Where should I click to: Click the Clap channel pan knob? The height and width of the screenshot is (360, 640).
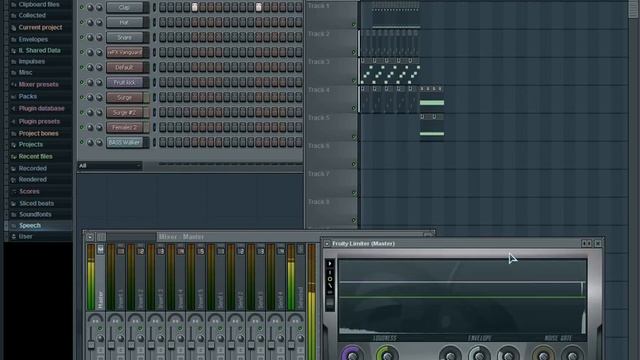(x=90, y=8)
